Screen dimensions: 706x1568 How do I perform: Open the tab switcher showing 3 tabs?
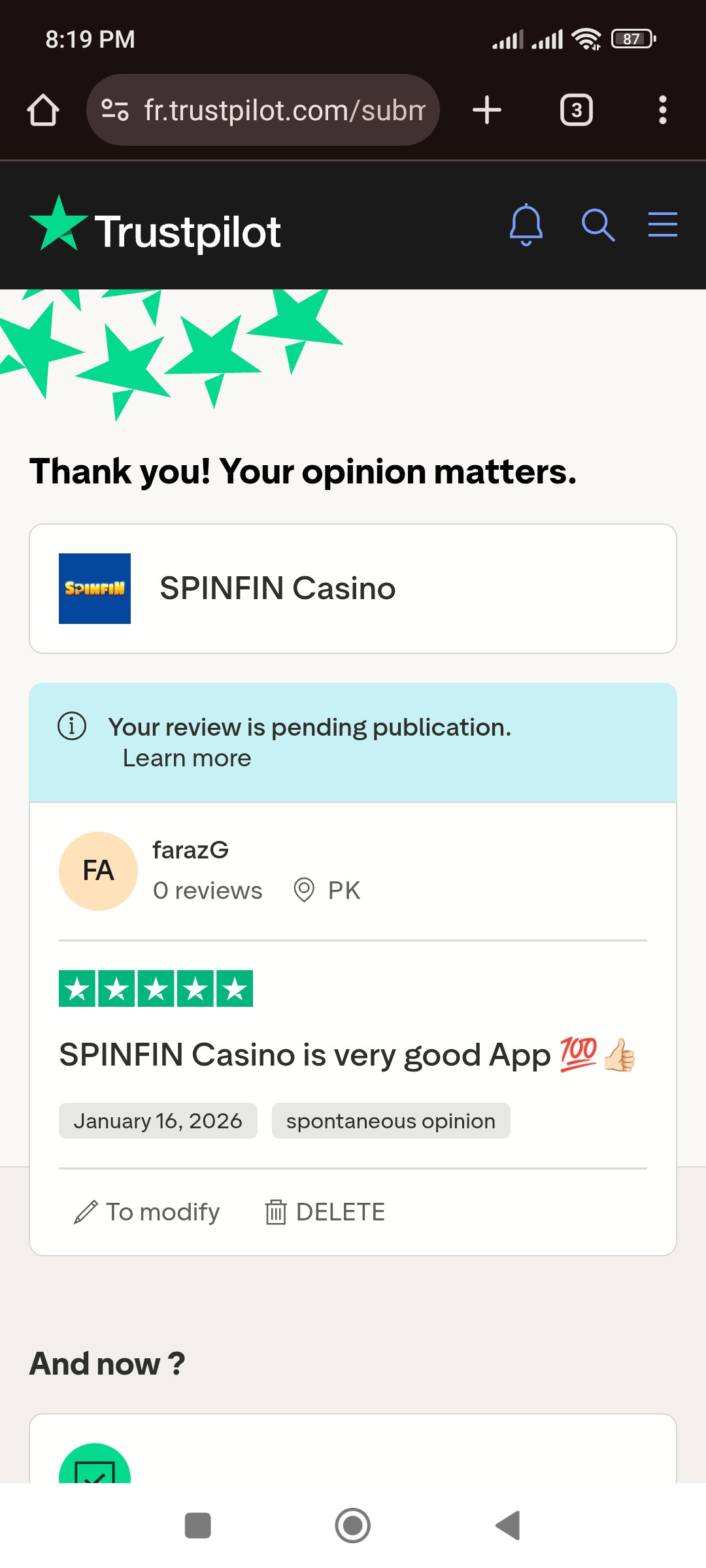click(576, 110)
